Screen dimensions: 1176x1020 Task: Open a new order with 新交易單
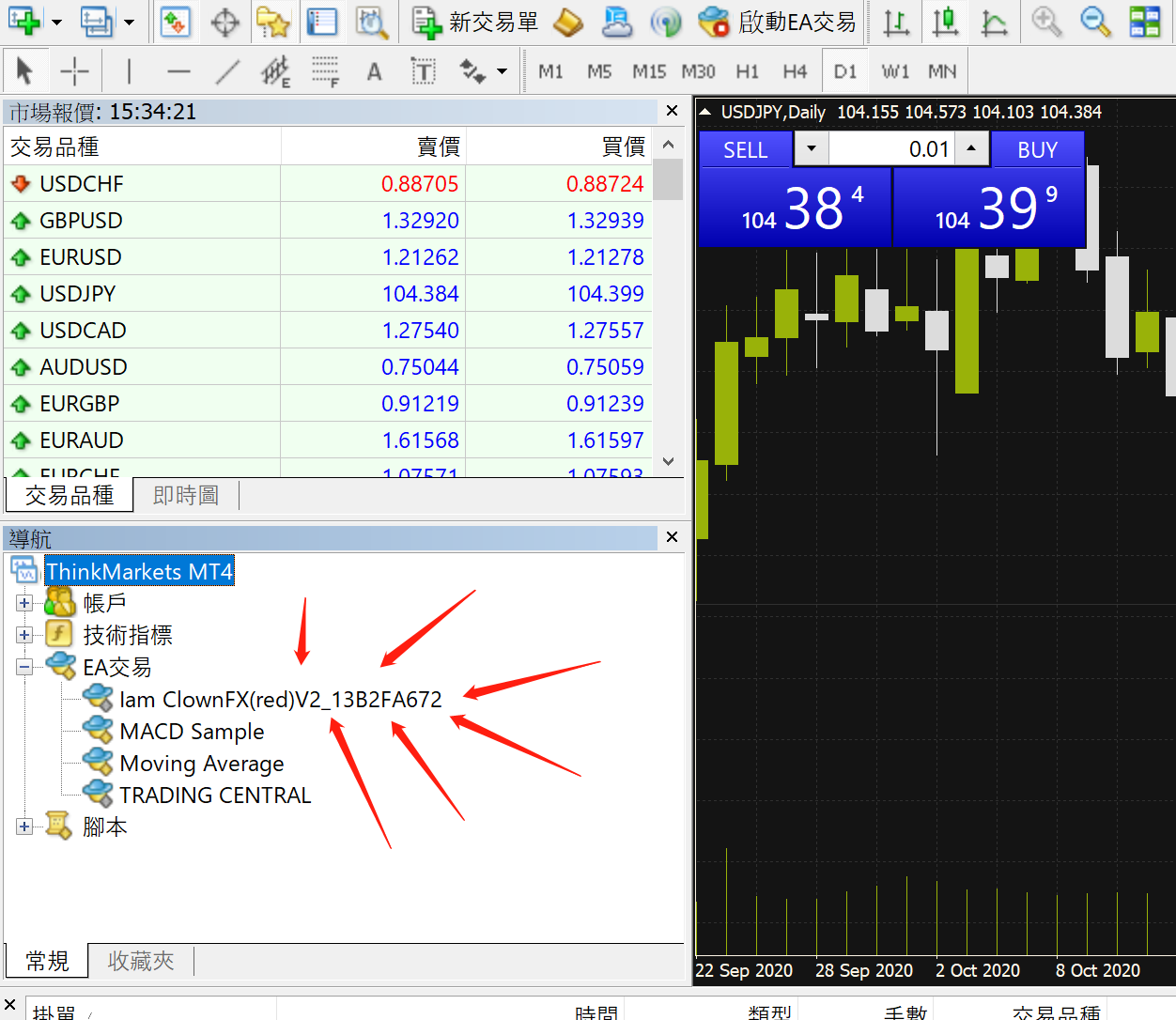(x=475, y=22)
